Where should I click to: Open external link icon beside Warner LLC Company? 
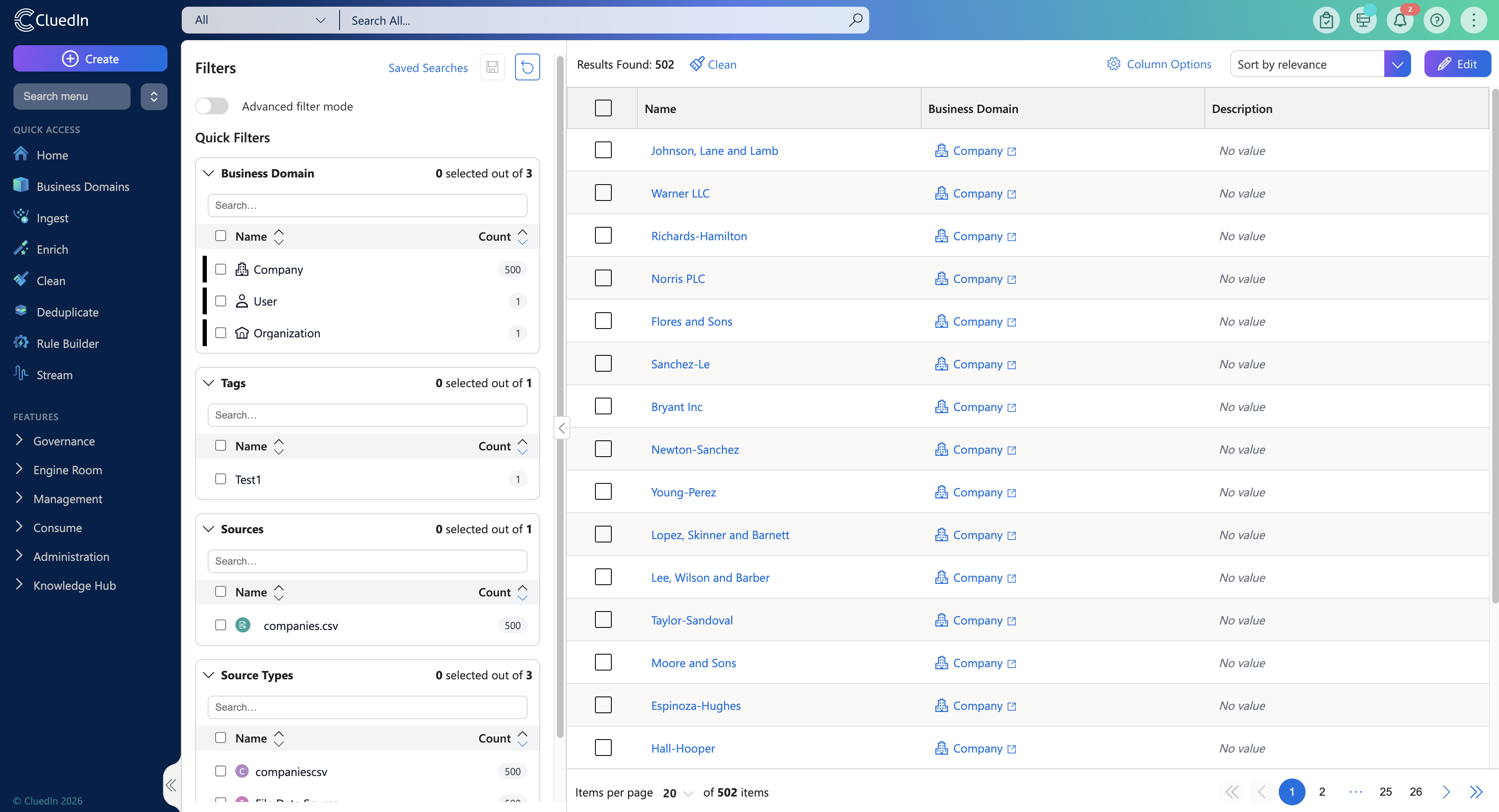(1011, 194)
